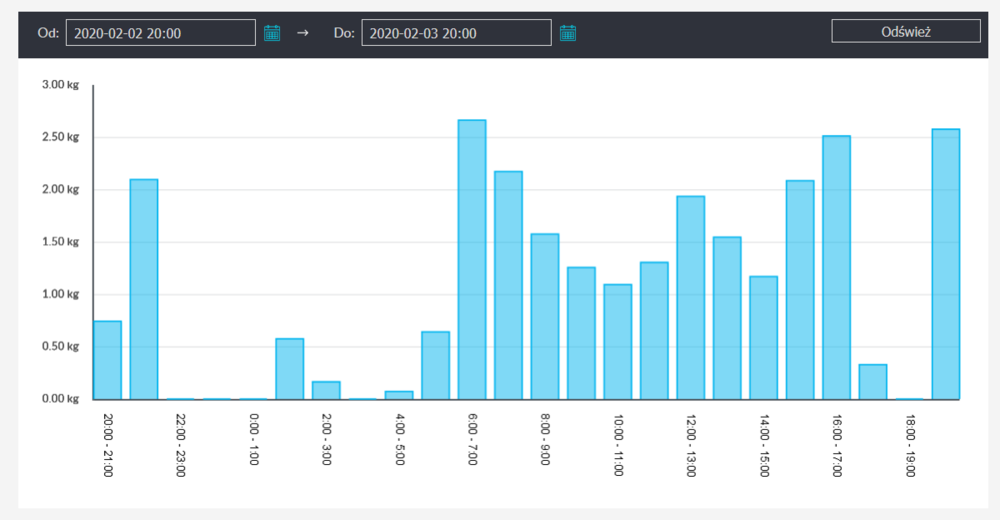Click the 1.00 kg axis label
Image resolution: width=1000 pixels, height=520 pixels.
(61, 294)
